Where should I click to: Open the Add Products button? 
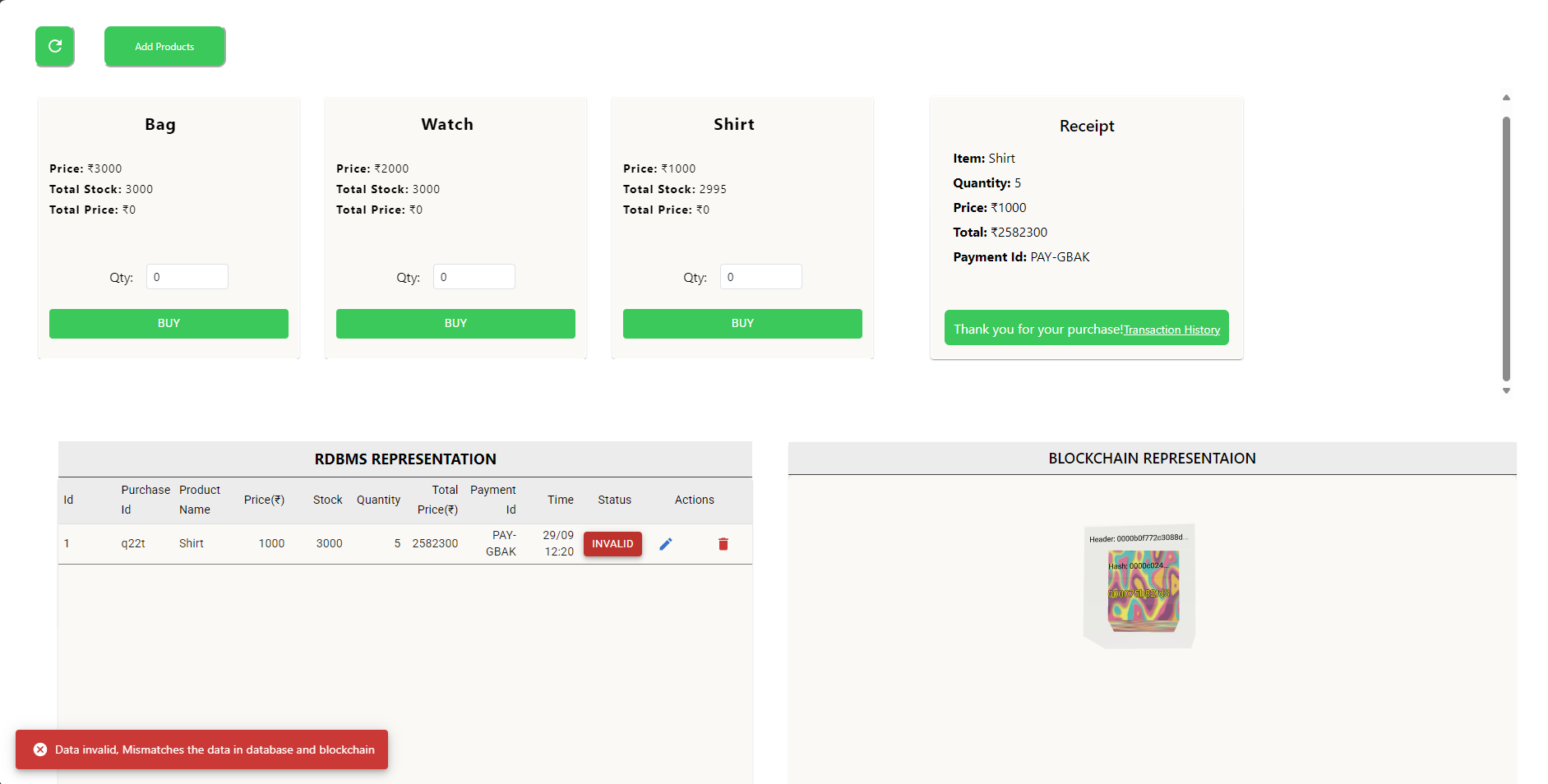tap(164, 46)
